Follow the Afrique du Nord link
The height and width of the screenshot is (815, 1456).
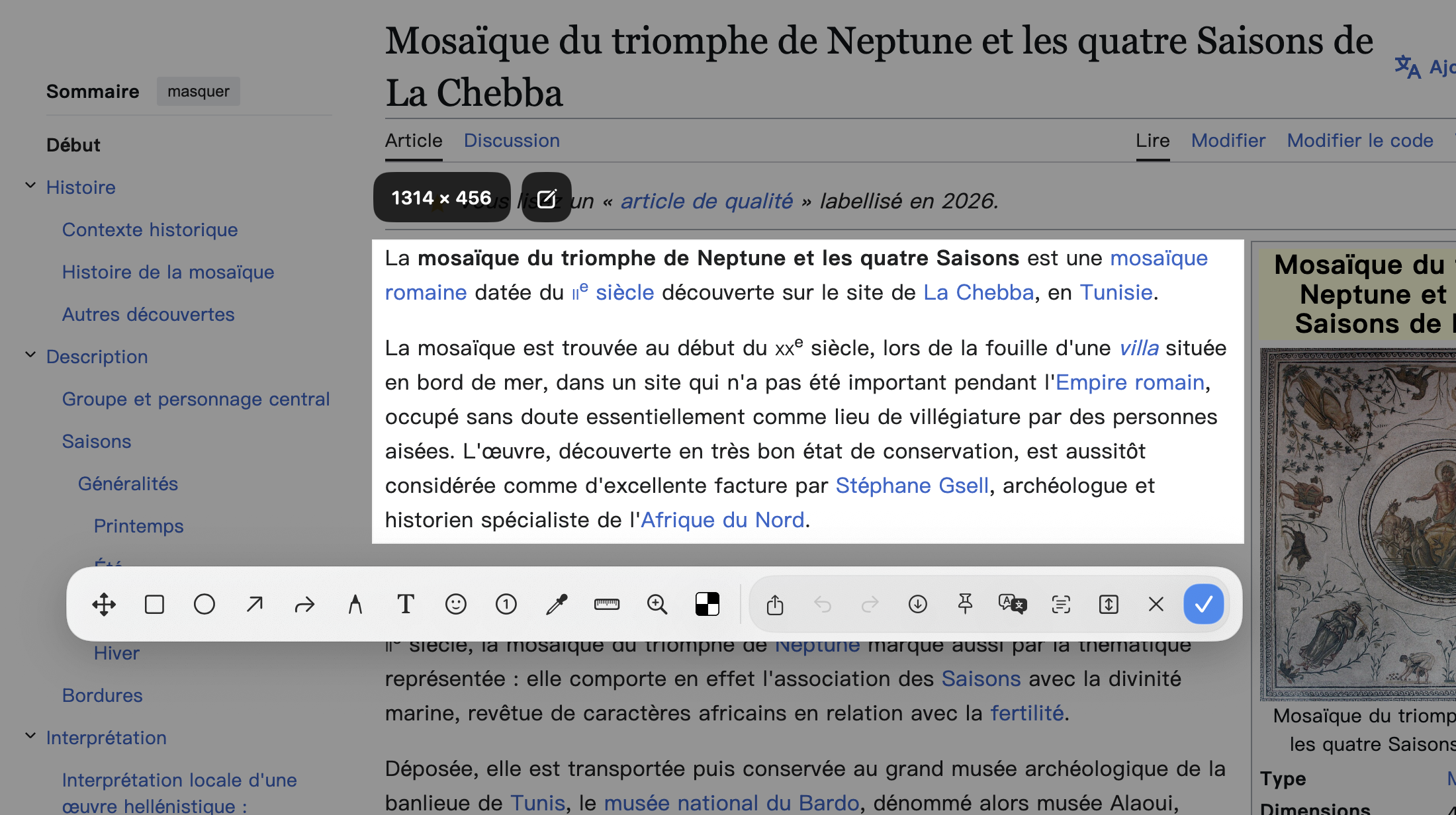pos(723,520)
